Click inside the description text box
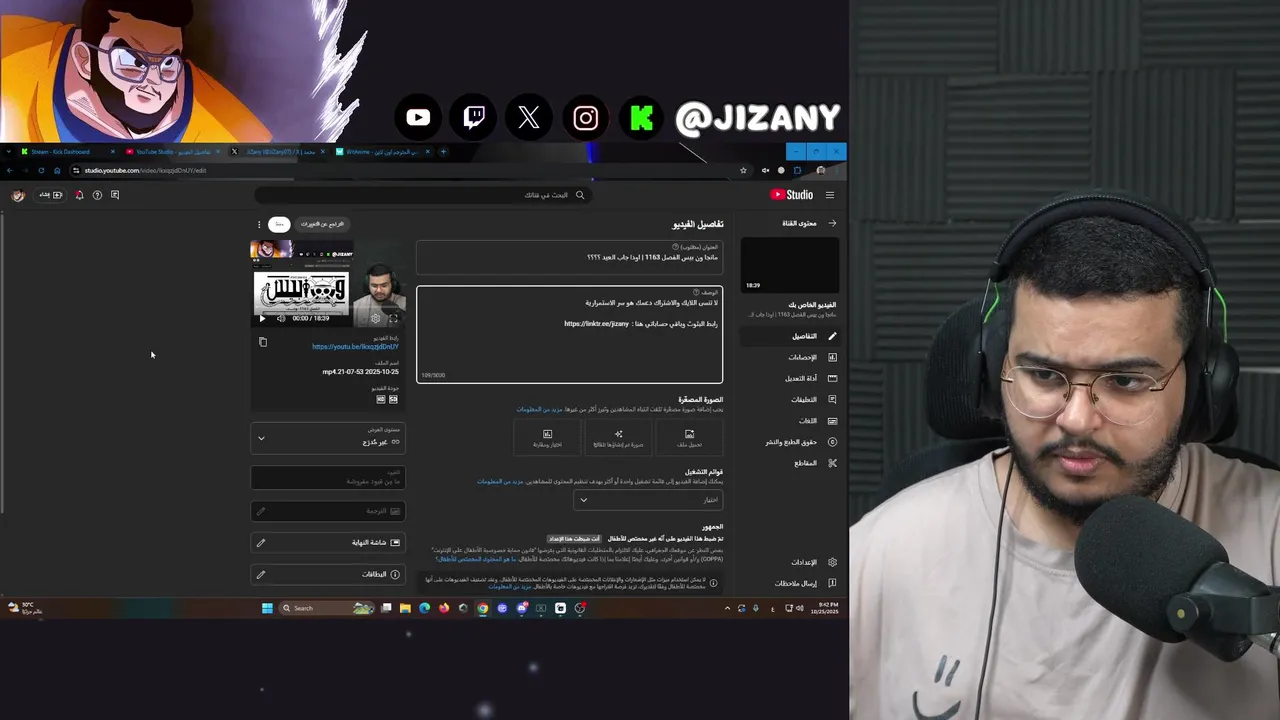The image size is (1280, 720). [569, 335]
